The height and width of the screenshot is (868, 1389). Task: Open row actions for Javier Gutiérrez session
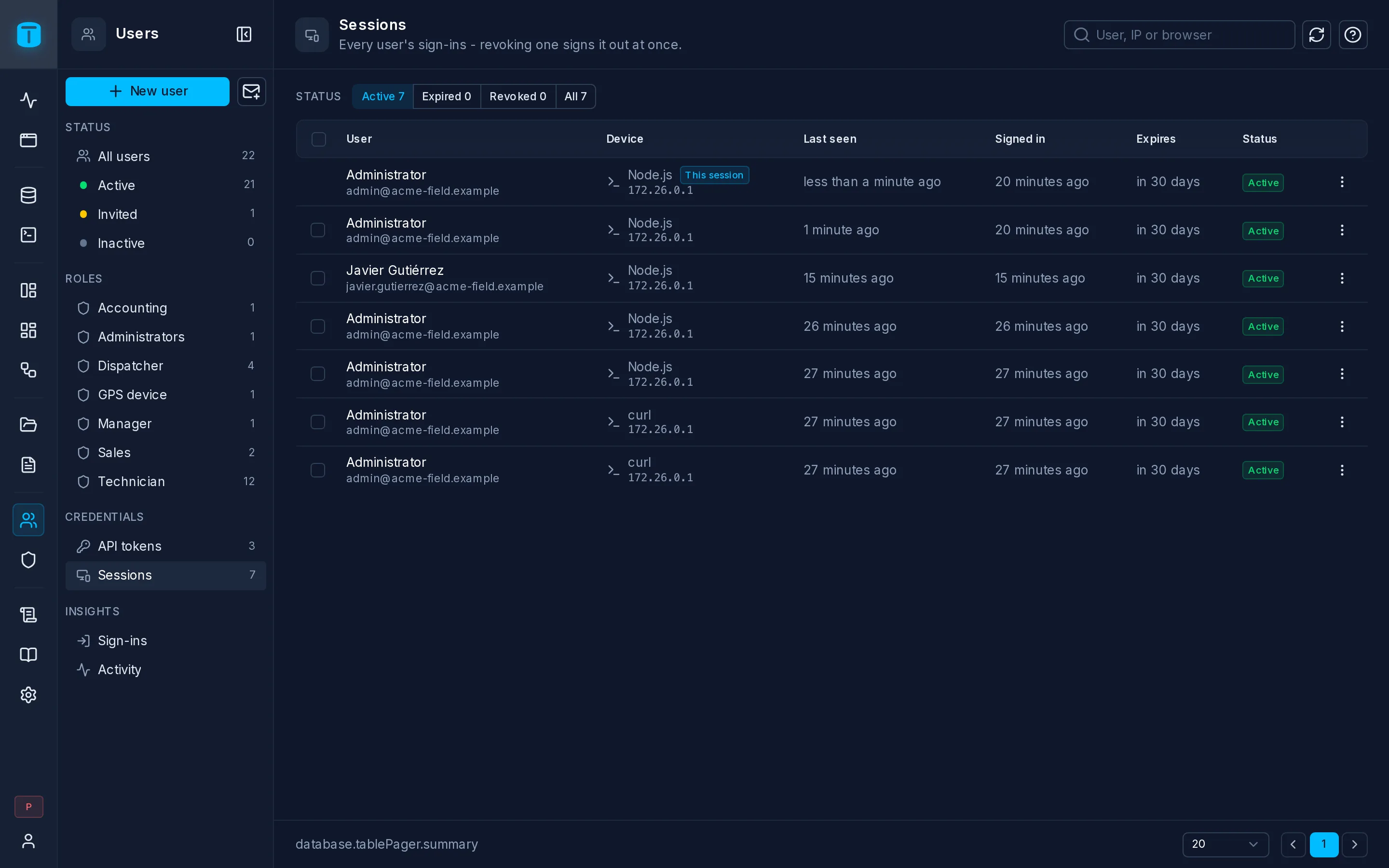pyautogui.click(x=1342, y=278)
